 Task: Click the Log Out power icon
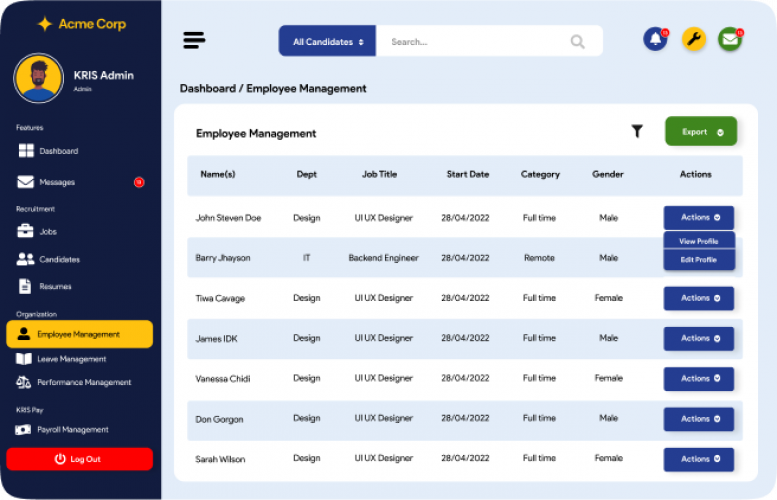pos(60,459)
